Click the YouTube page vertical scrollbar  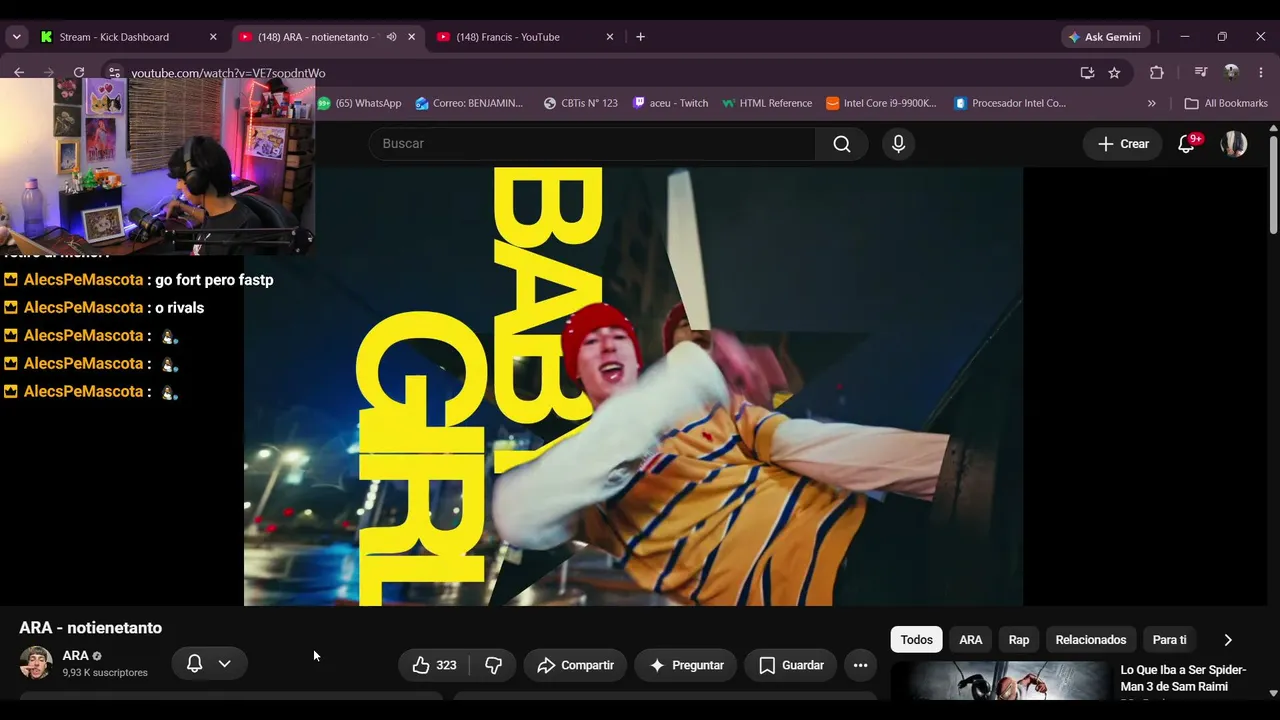pyautogui.click(x=1273, y=185)
